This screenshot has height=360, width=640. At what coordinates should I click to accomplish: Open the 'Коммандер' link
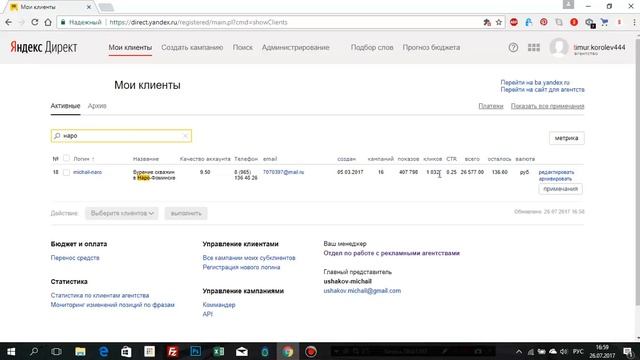(x=219, y=305)
